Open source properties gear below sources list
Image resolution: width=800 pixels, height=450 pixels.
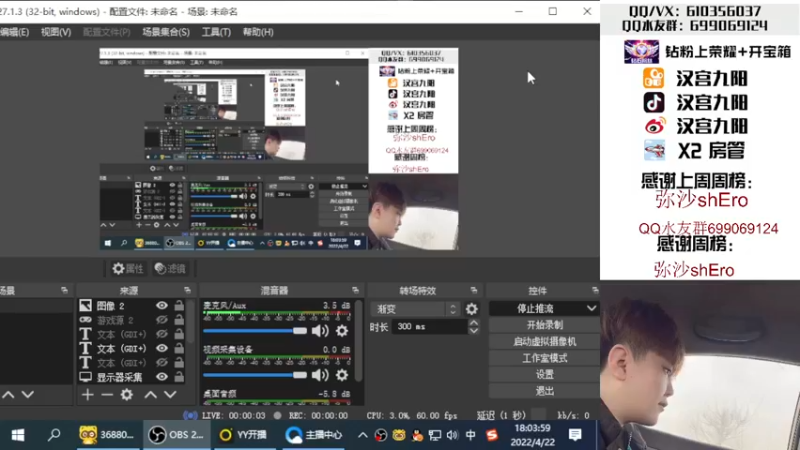(127, 394)
